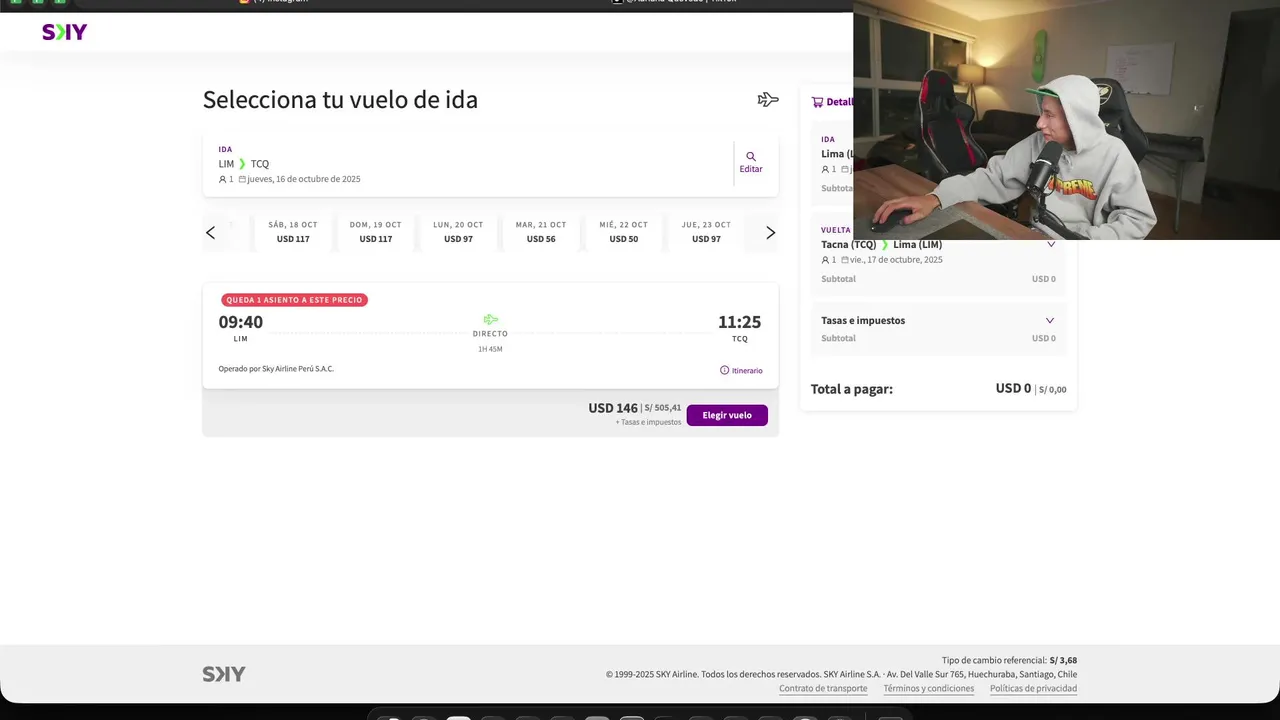Screen dimensions: 1280x720
Task: Click the vie., 17 de octubre, 2025 date
Action: 896,260
